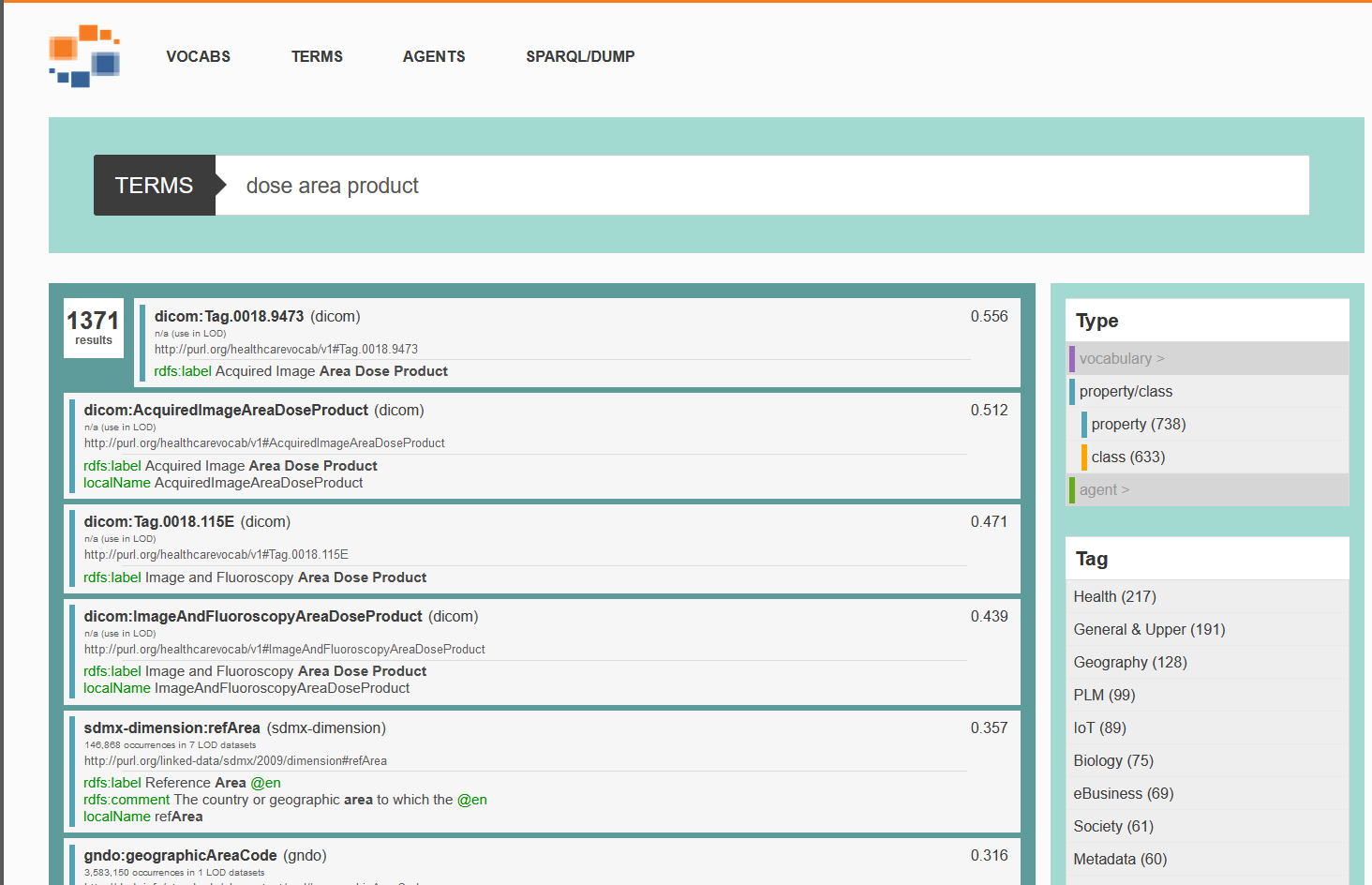Open SPARQL/DUMP page
Image resolution: width=1372 pixels, height=885 pixels.
(x=580, y=57)
